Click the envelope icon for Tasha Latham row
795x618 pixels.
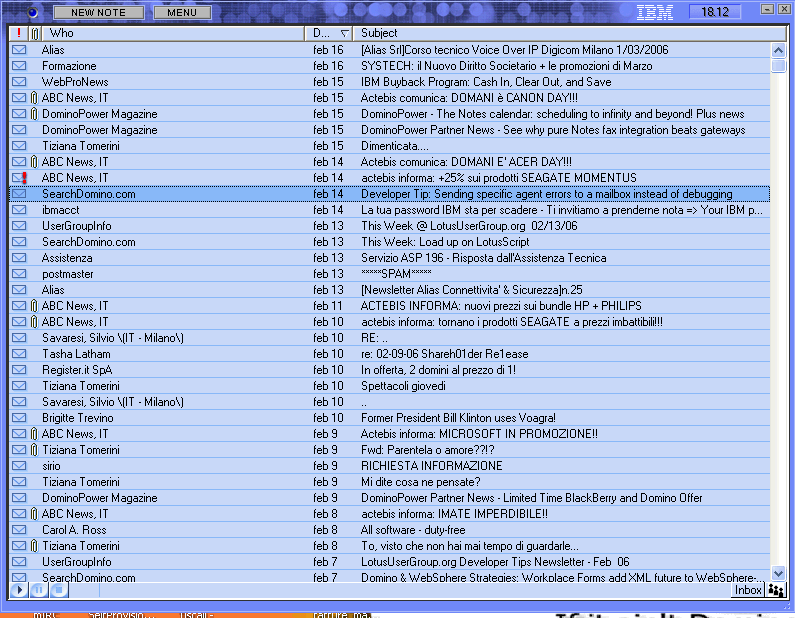tap(19, 354)
